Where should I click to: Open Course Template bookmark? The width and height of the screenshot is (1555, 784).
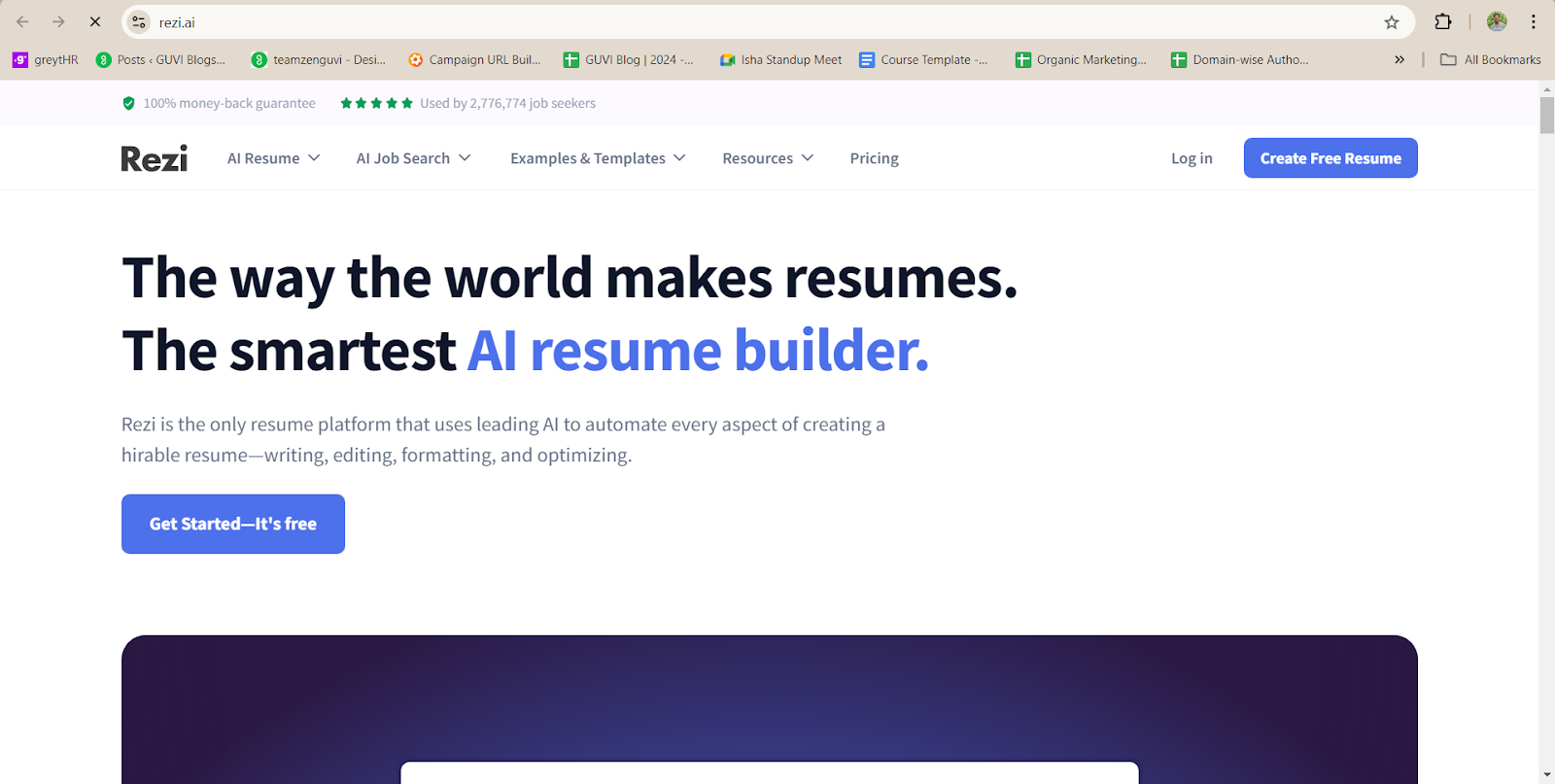point(924,59)
